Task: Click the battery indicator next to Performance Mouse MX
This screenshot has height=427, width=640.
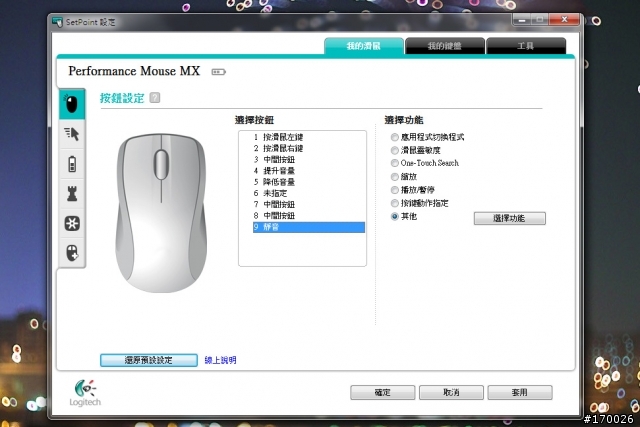Action: click(218, 72)
